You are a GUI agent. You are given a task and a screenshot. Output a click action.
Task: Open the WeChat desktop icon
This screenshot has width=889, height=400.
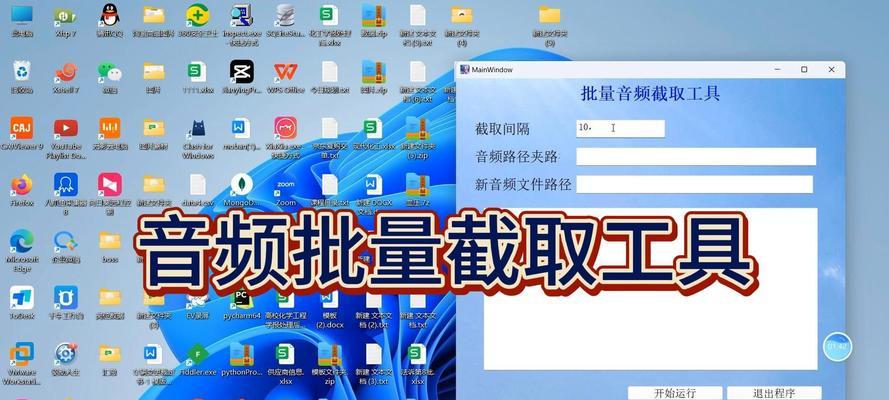pos(109,71)
